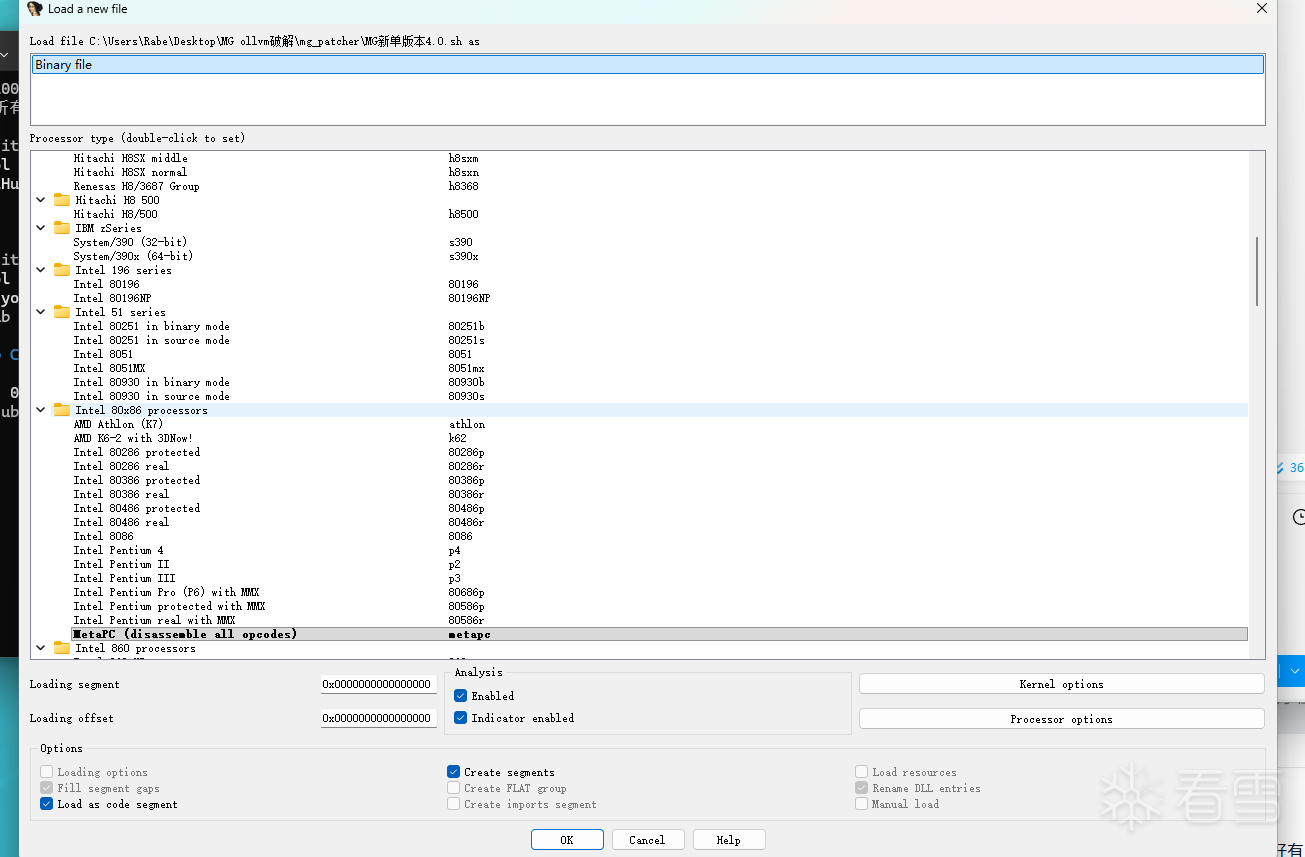Screen dimensions: 1305x857
Task: Uncheck Create segments
Action: tap(454, 772)
